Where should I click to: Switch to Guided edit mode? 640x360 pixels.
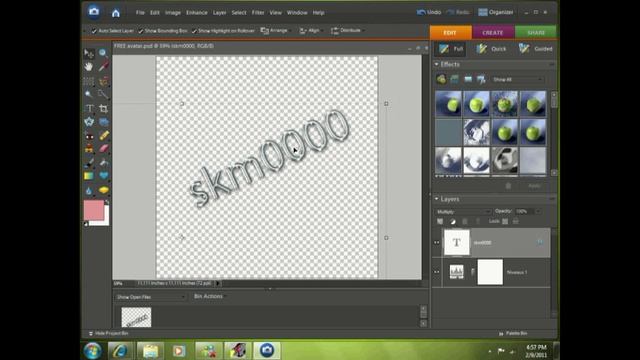[536, 49]
